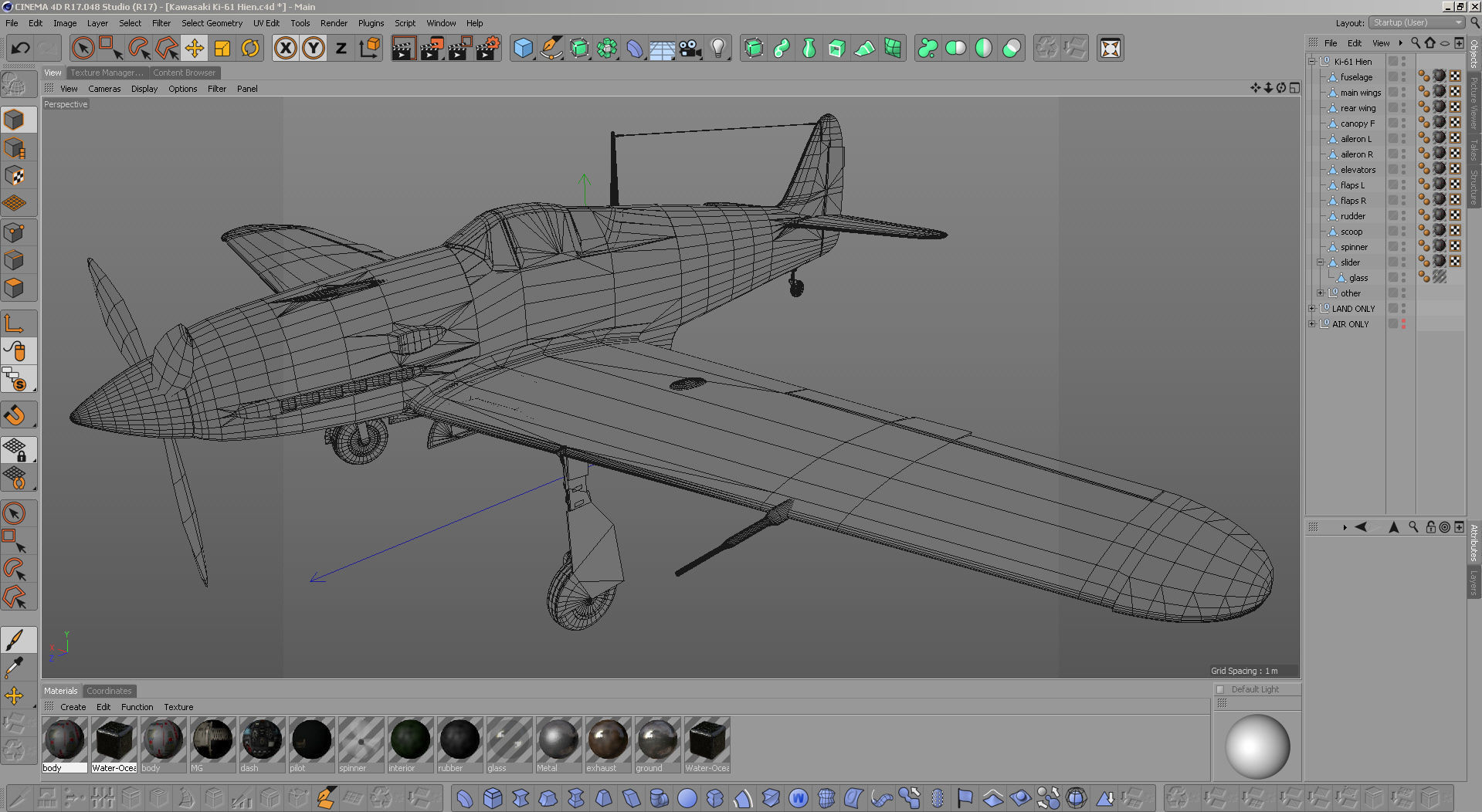Open the Plugins menu
The width and height of the screenshot is (1482, 812).
coord(371,23)
